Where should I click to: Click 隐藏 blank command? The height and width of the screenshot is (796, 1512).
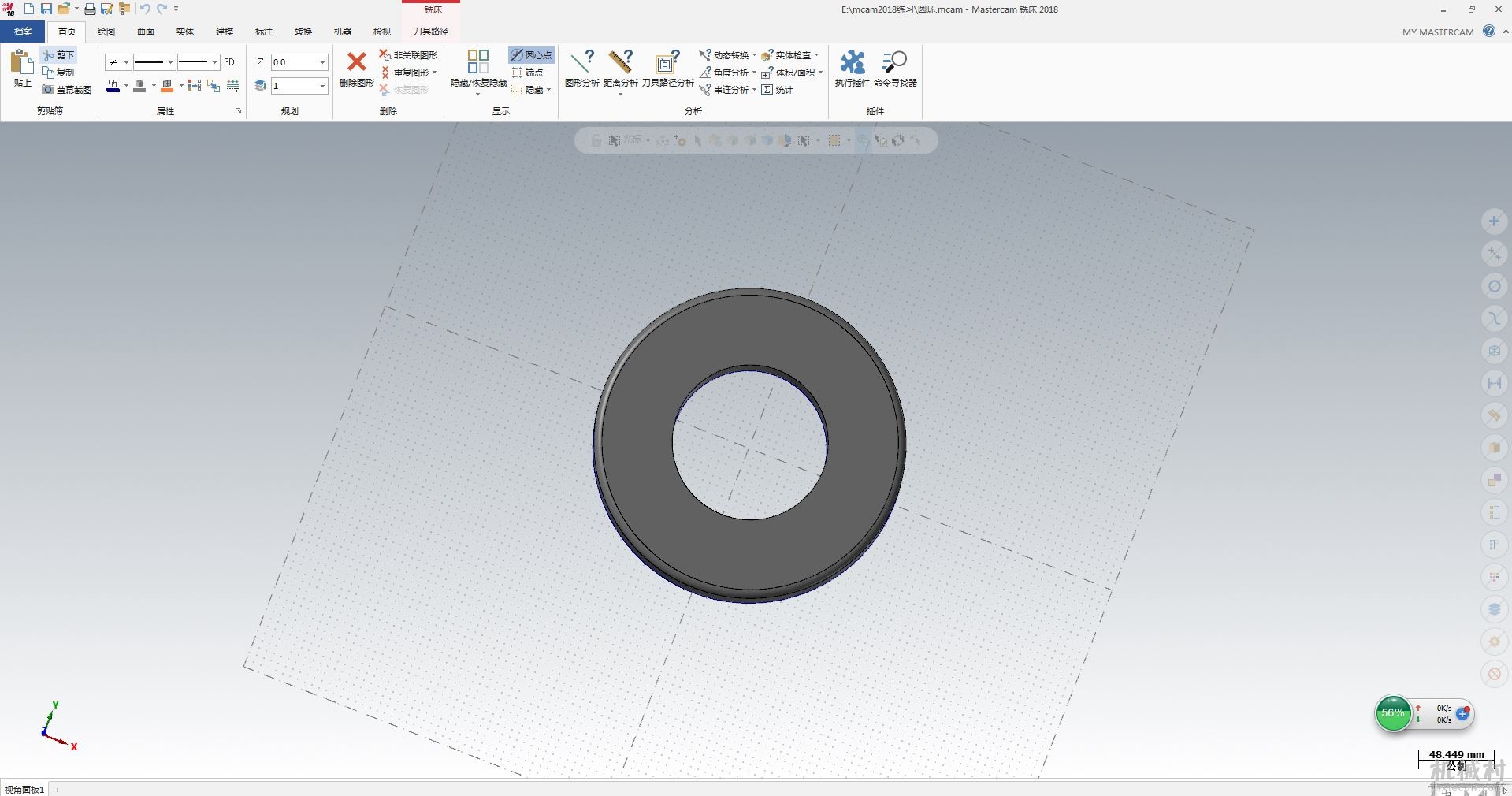point(527,90)
